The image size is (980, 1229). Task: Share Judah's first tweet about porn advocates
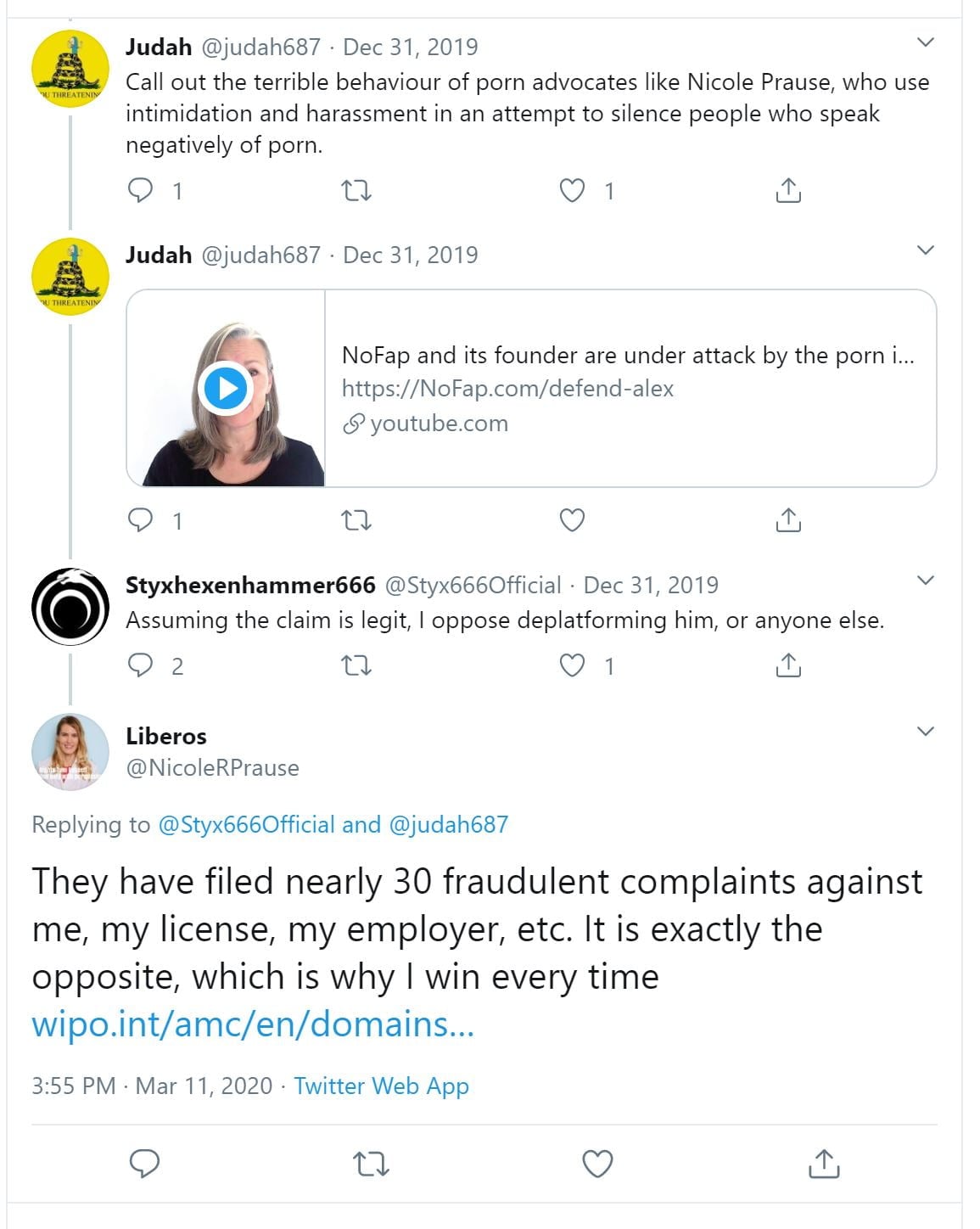pyautogui.click(x=788, y=190)
